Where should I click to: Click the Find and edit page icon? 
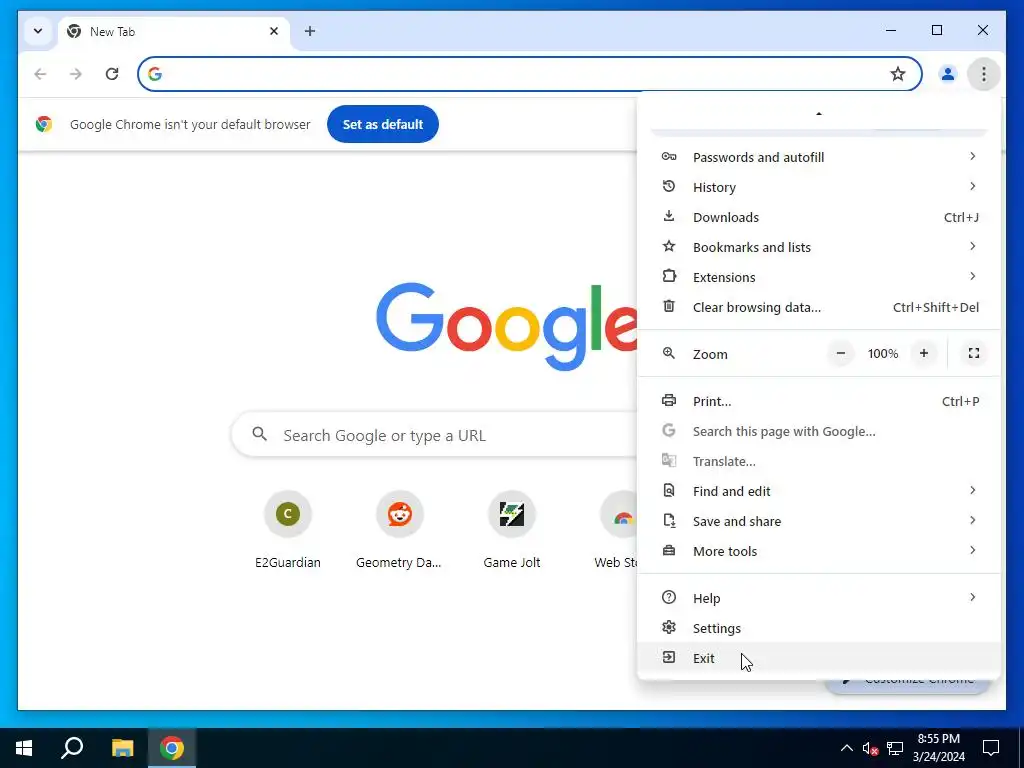tap(669, 490)
